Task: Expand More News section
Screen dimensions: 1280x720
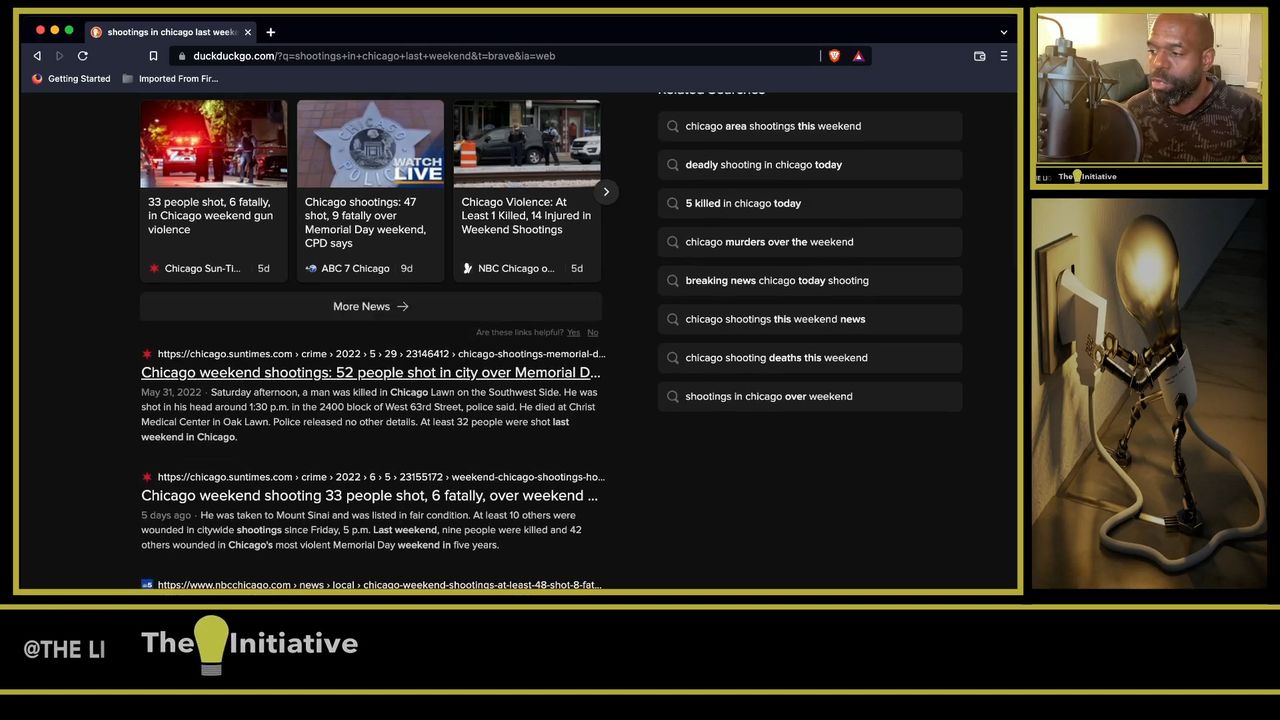Action: [x=370, y=306]
